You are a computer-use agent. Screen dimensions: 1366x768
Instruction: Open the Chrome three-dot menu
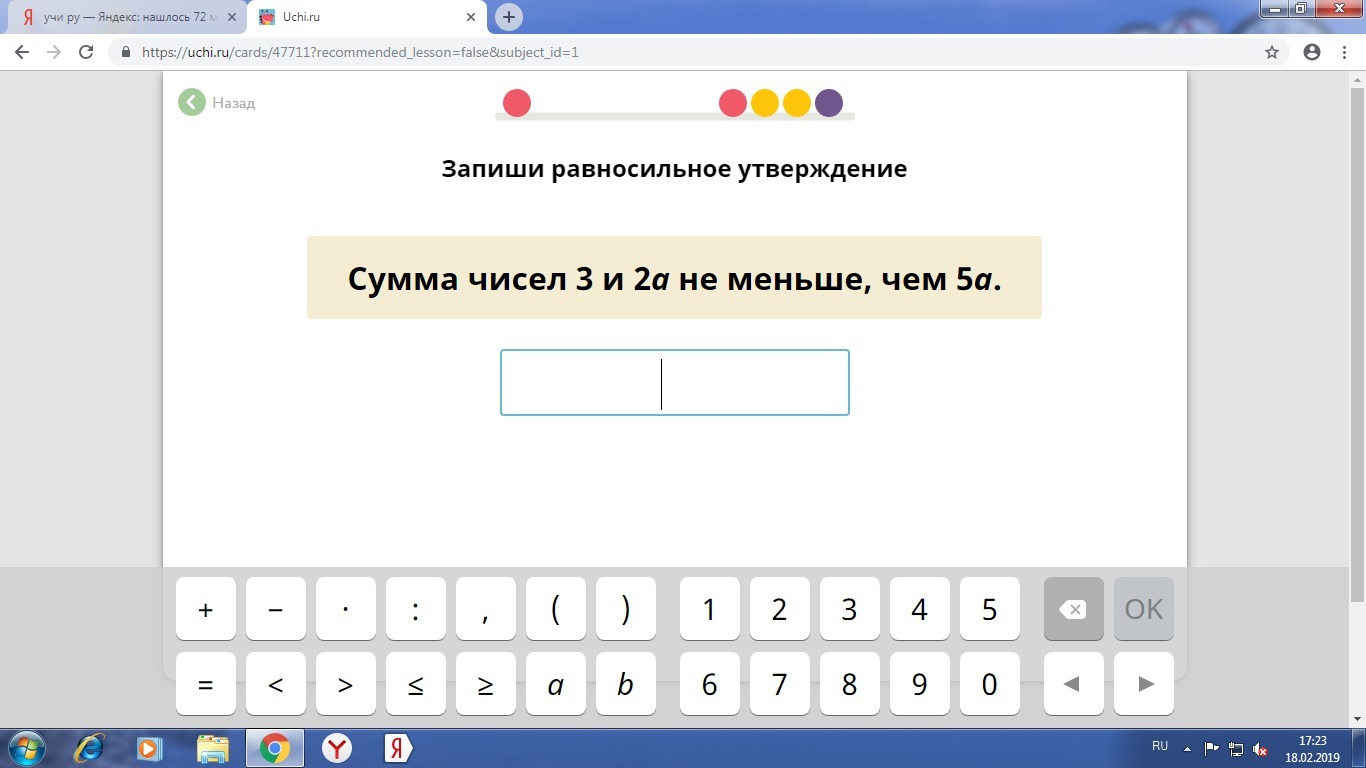click(1344, 51)
